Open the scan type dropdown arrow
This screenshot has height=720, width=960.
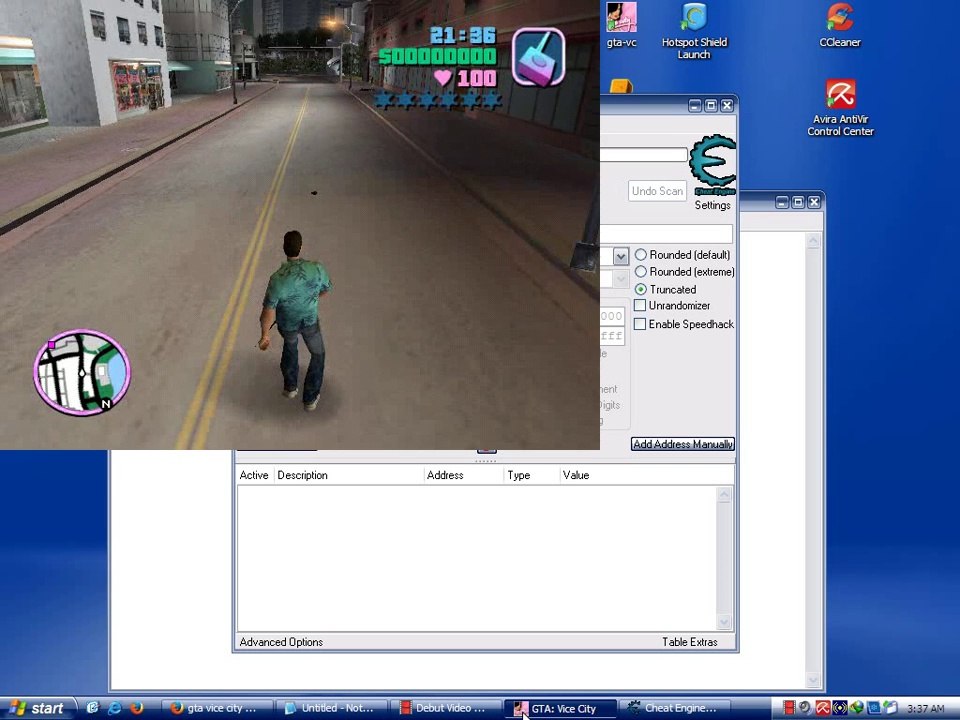click(620, 256)
